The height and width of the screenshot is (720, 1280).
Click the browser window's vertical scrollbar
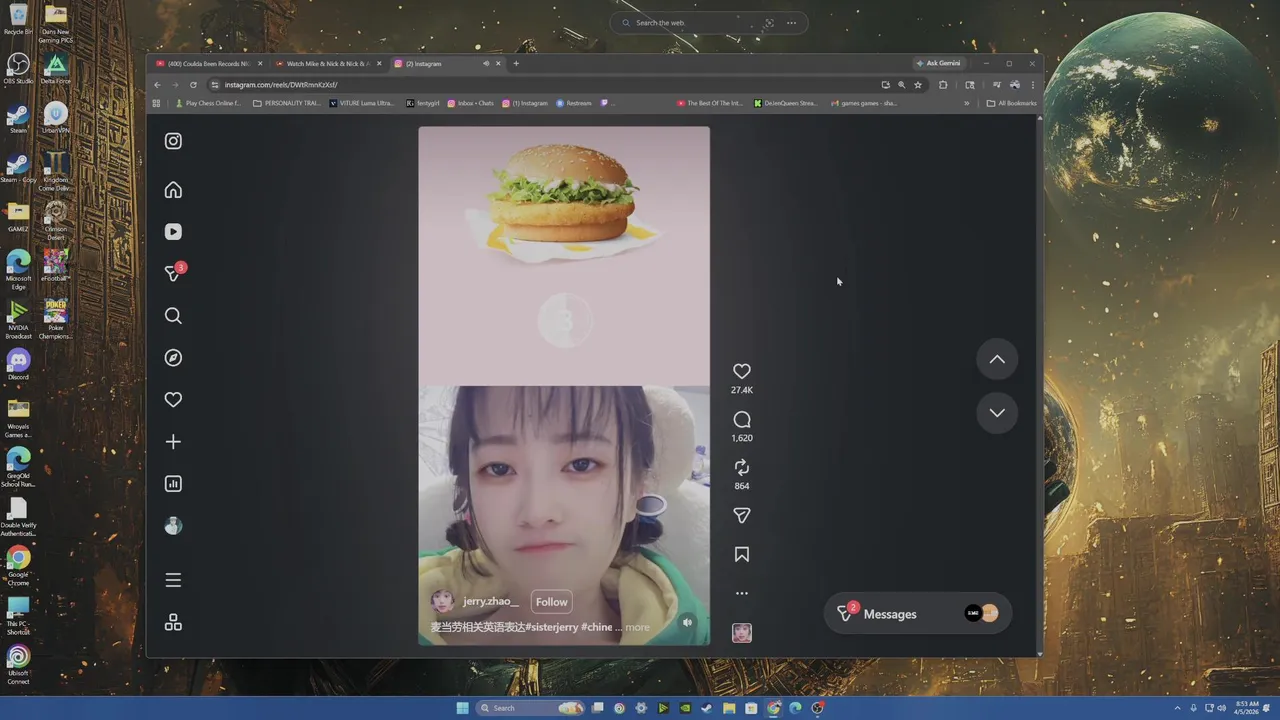click(1039, 386)
